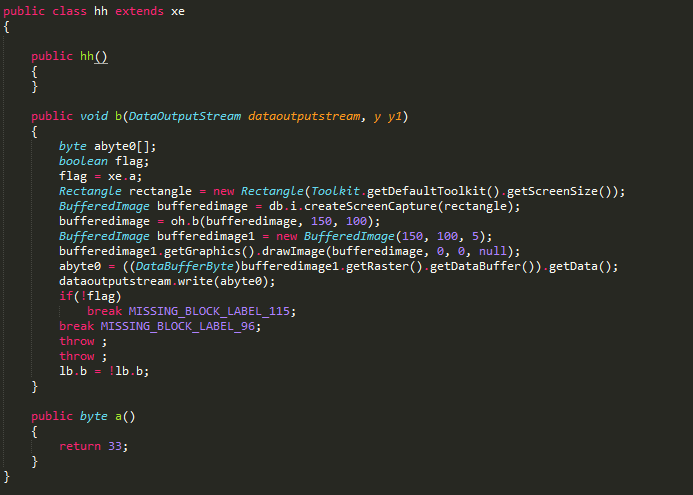The width and height of the screenshot is (693, 495).
Task: Click the 'lb.b = !lb.b;' statement
Action: (x=104, y=371)
